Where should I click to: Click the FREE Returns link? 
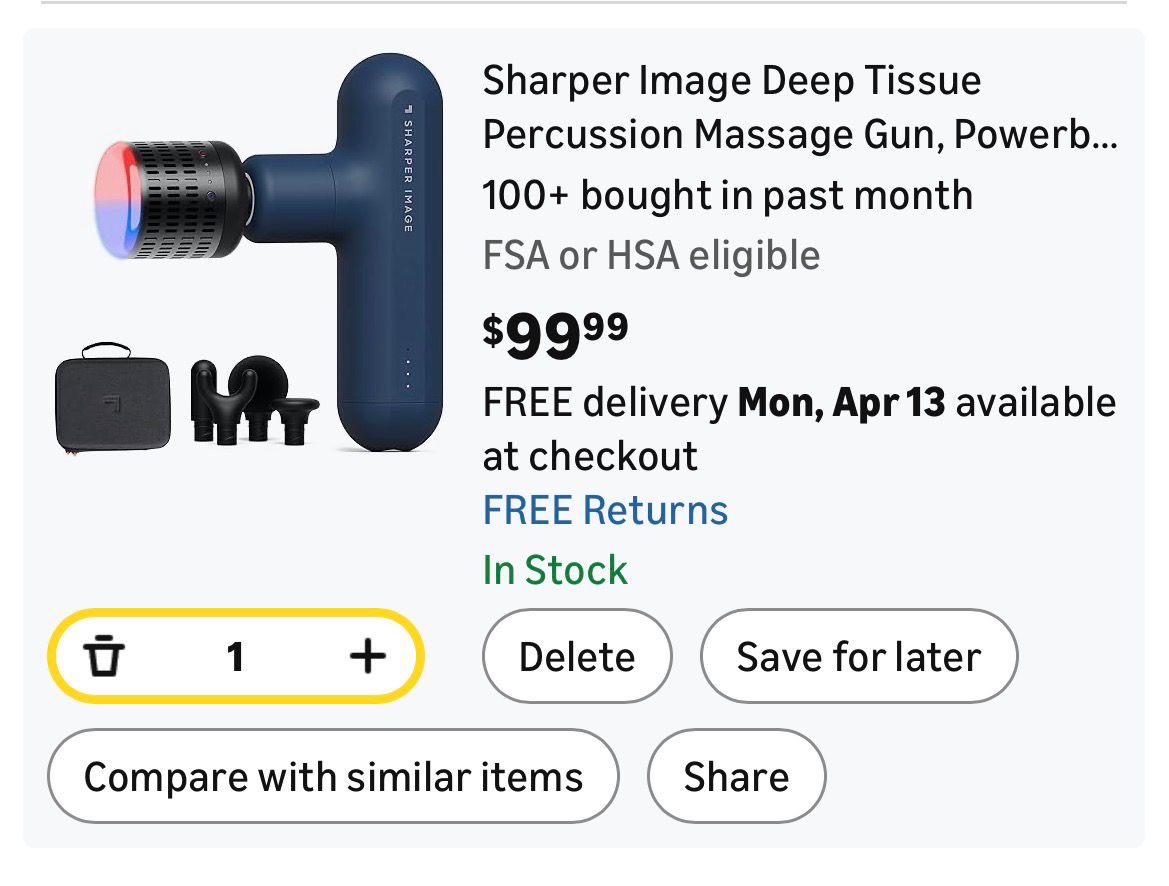click(605, 510)
